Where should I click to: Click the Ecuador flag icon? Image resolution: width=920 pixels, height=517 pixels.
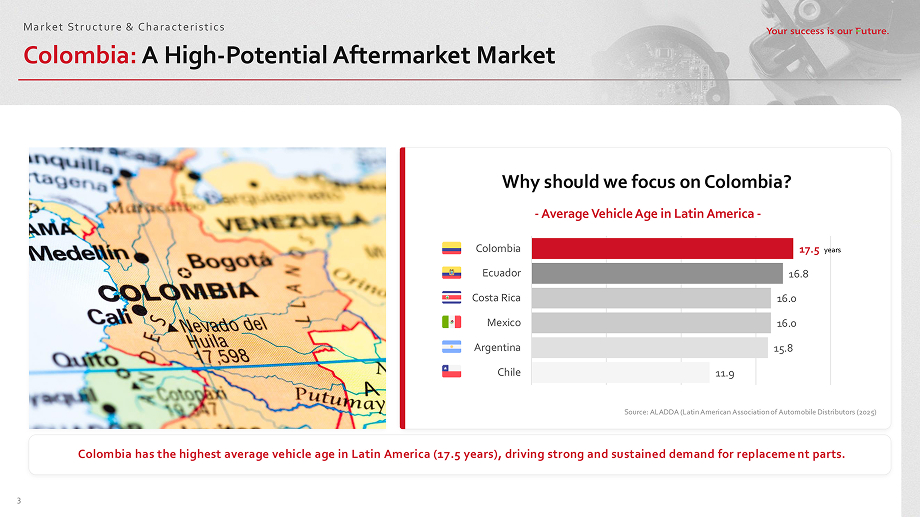point(451,273)
